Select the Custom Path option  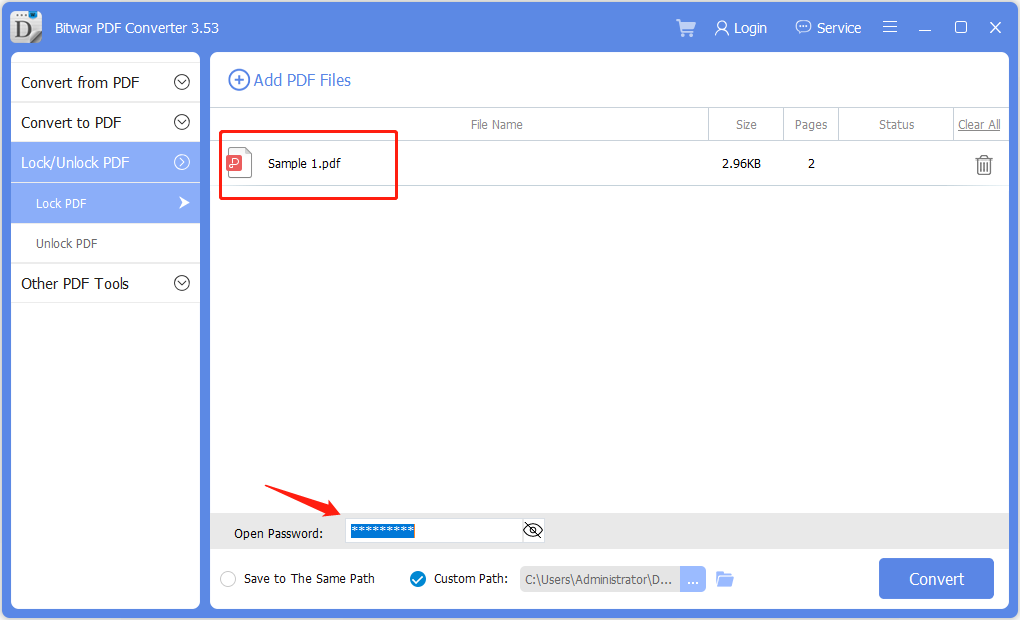coord(418,579)
